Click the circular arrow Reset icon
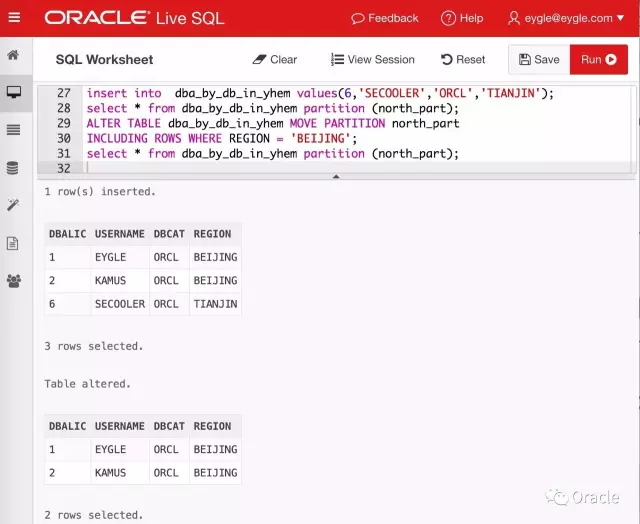The image size is (640, 524). pyautogui.click(x=447, y=60)
